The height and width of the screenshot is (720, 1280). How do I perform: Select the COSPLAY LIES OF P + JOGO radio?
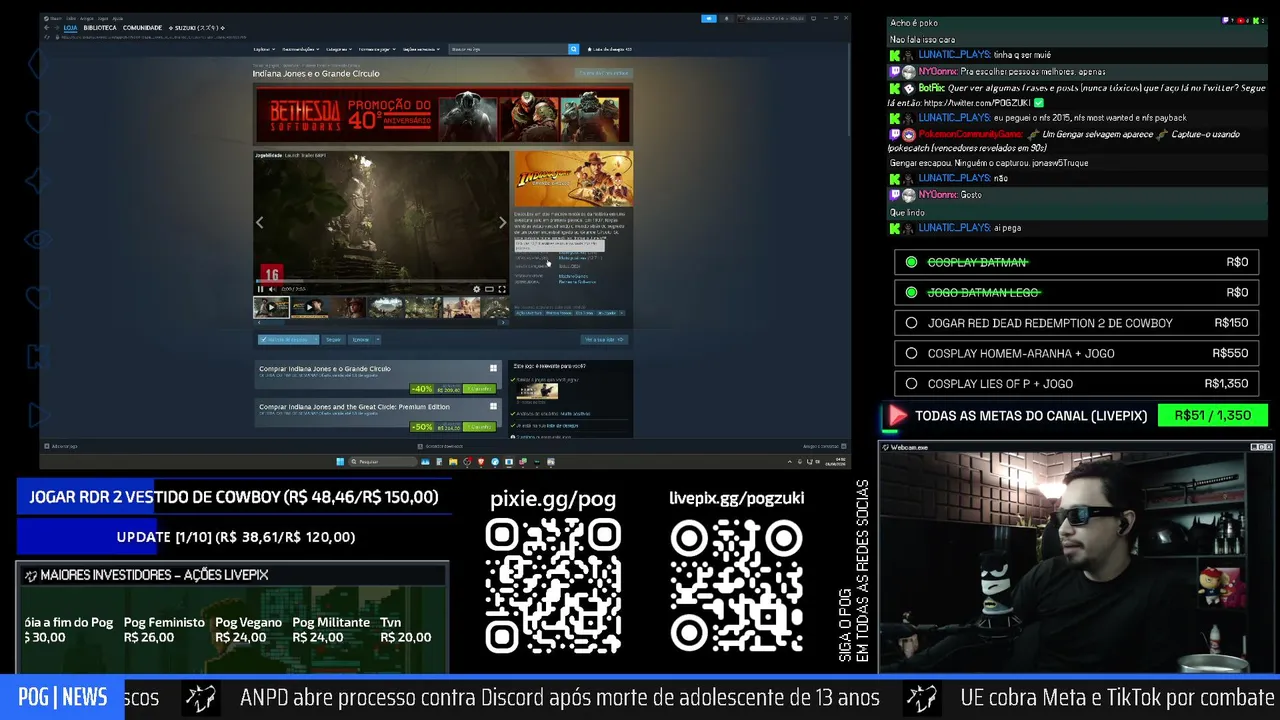[911, 383]
